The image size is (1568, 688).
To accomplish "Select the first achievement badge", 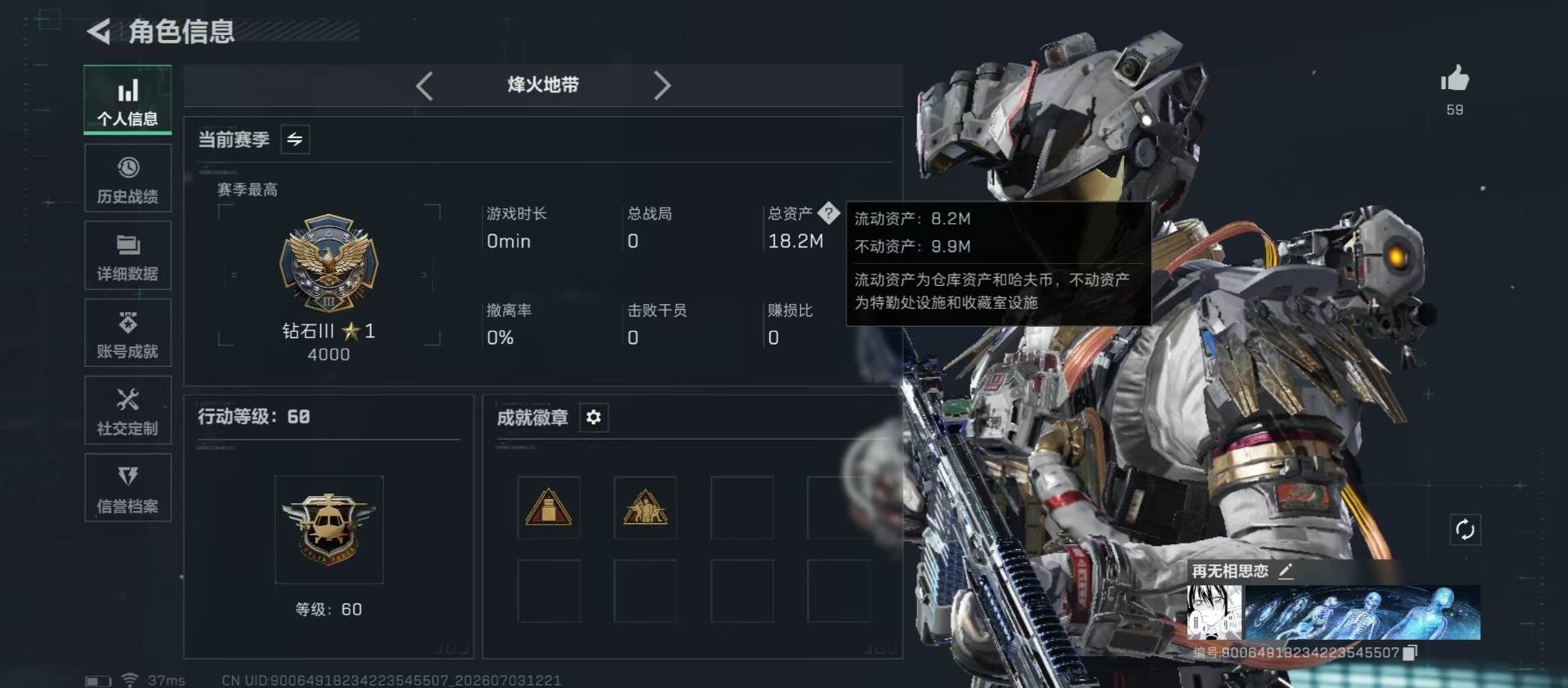I will pyautogui.click(x=549, y=507).
